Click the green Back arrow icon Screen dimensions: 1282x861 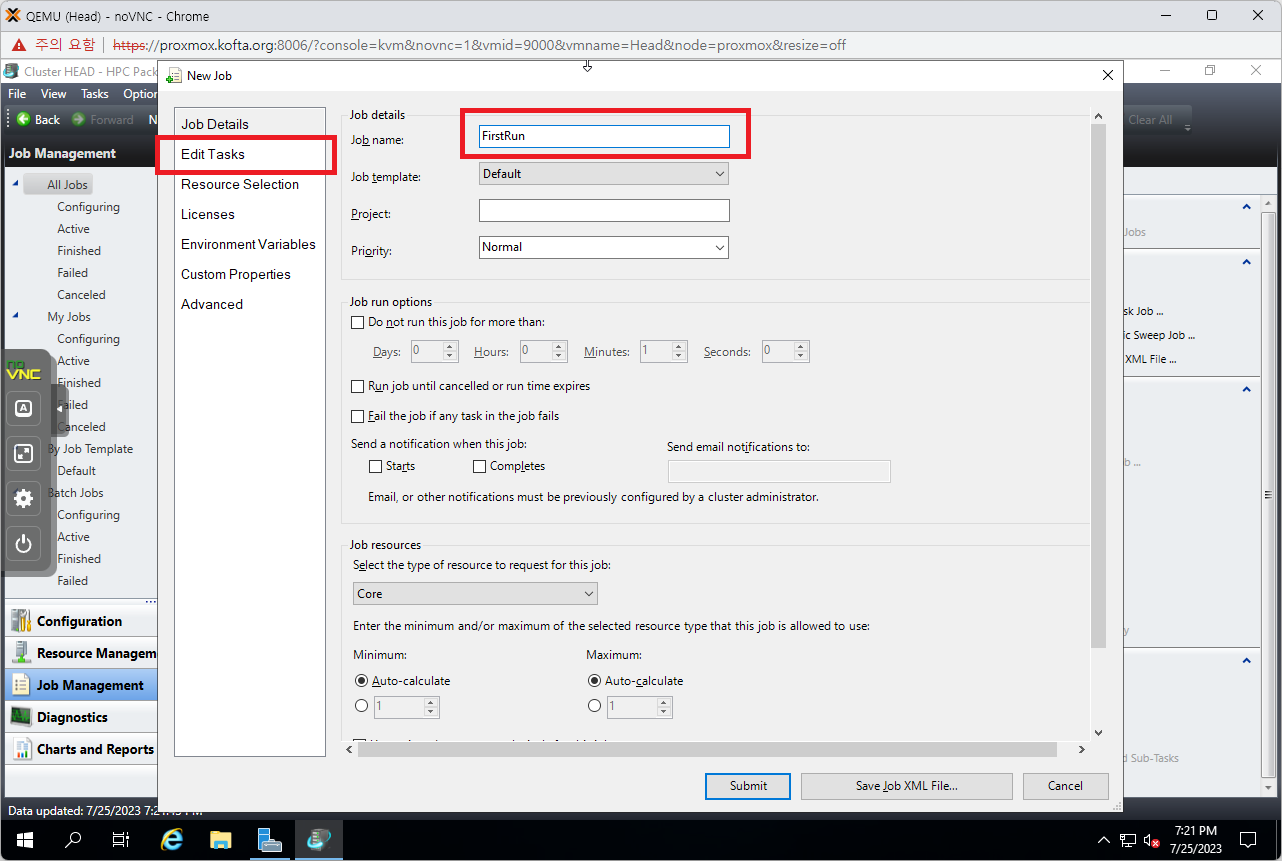[x=23, y=119]
